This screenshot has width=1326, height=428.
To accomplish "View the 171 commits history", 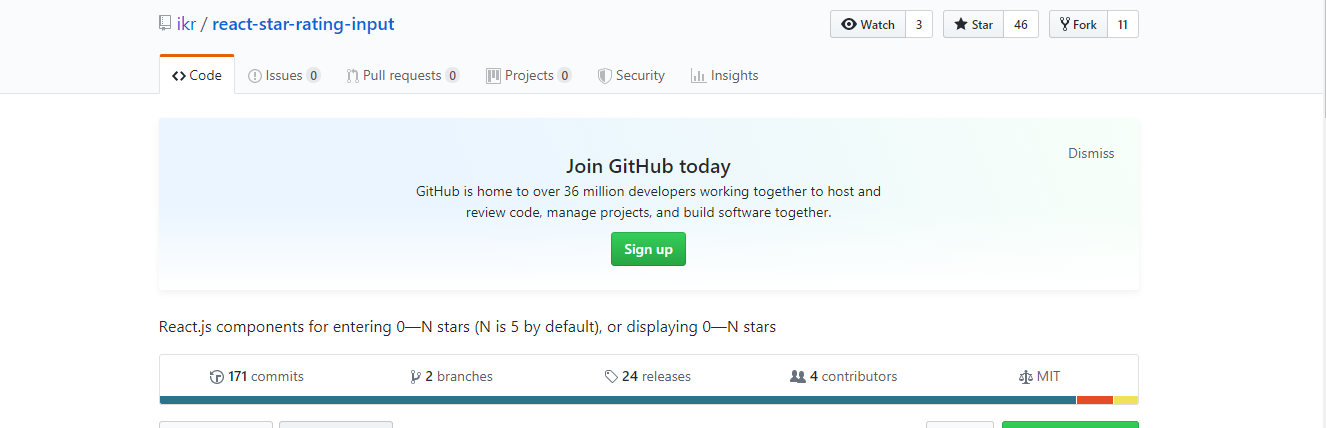I will [257, 376].
